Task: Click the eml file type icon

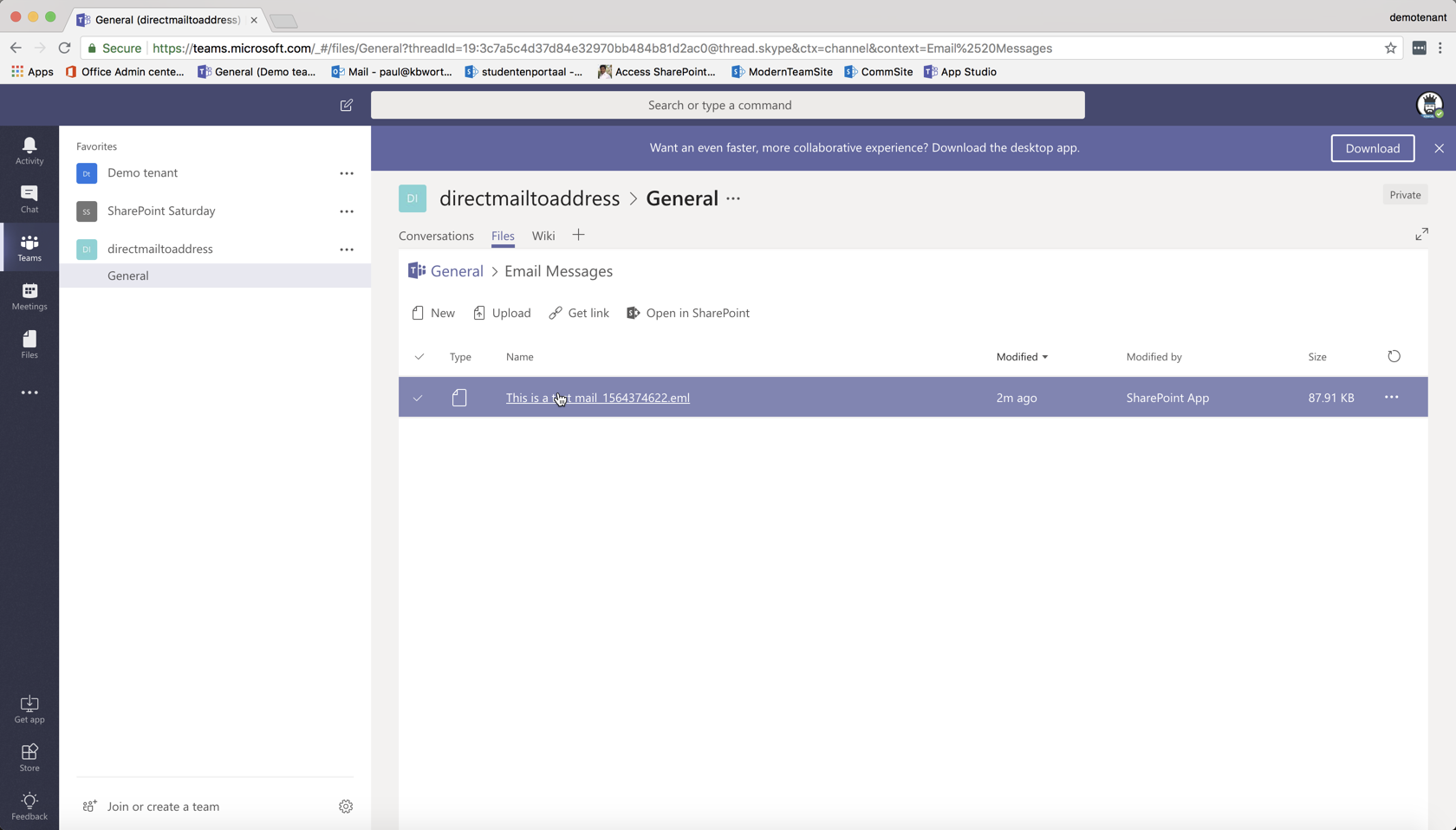Action: [x=459, y=398]
